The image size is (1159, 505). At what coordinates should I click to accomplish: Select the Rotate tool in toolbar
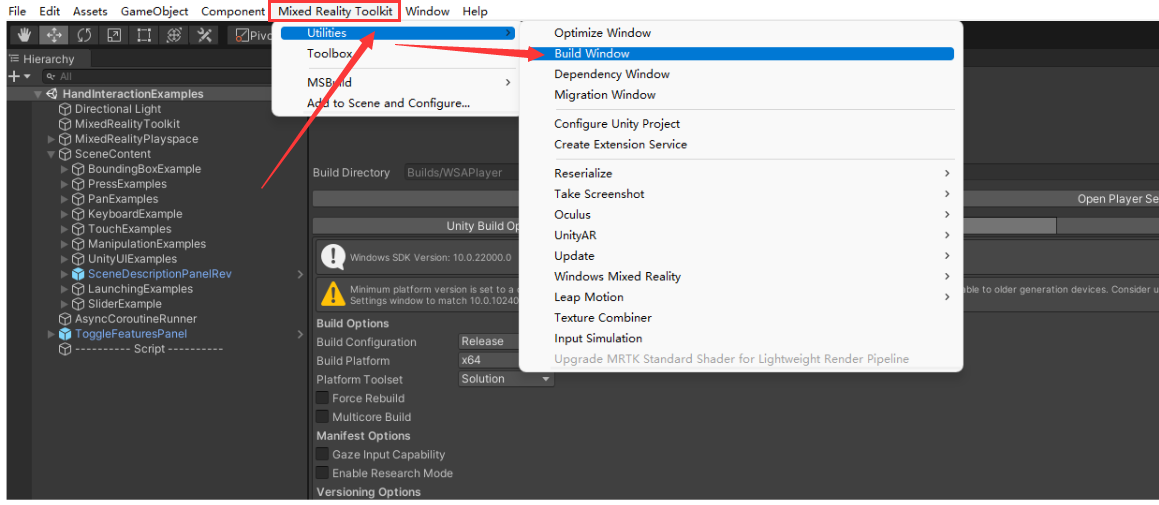tap(84, 35)
